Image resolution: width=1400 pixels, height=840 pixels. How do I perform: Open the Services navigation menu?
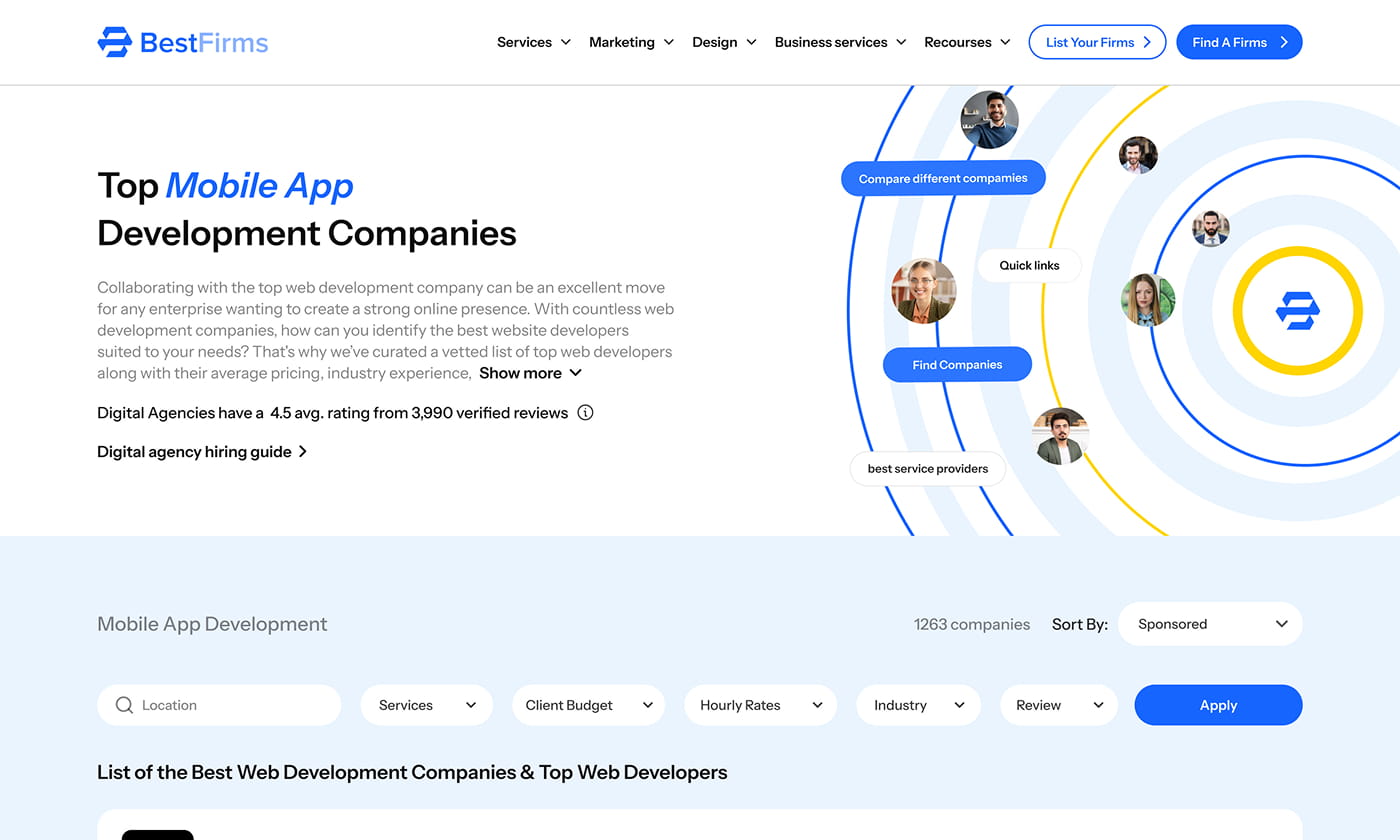click(x=534, y=42)
